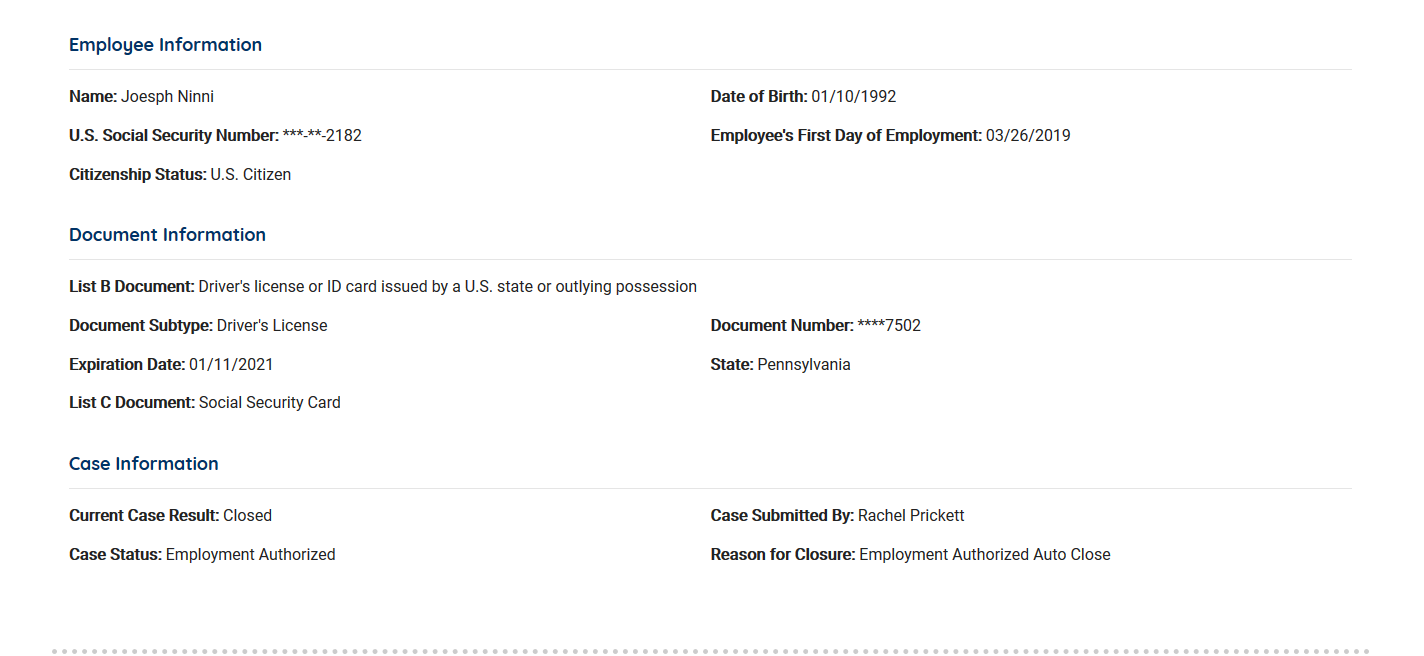Viewport: 1424px width, 656px height.
Task: Click the Name field label
Action: point(92,97)
